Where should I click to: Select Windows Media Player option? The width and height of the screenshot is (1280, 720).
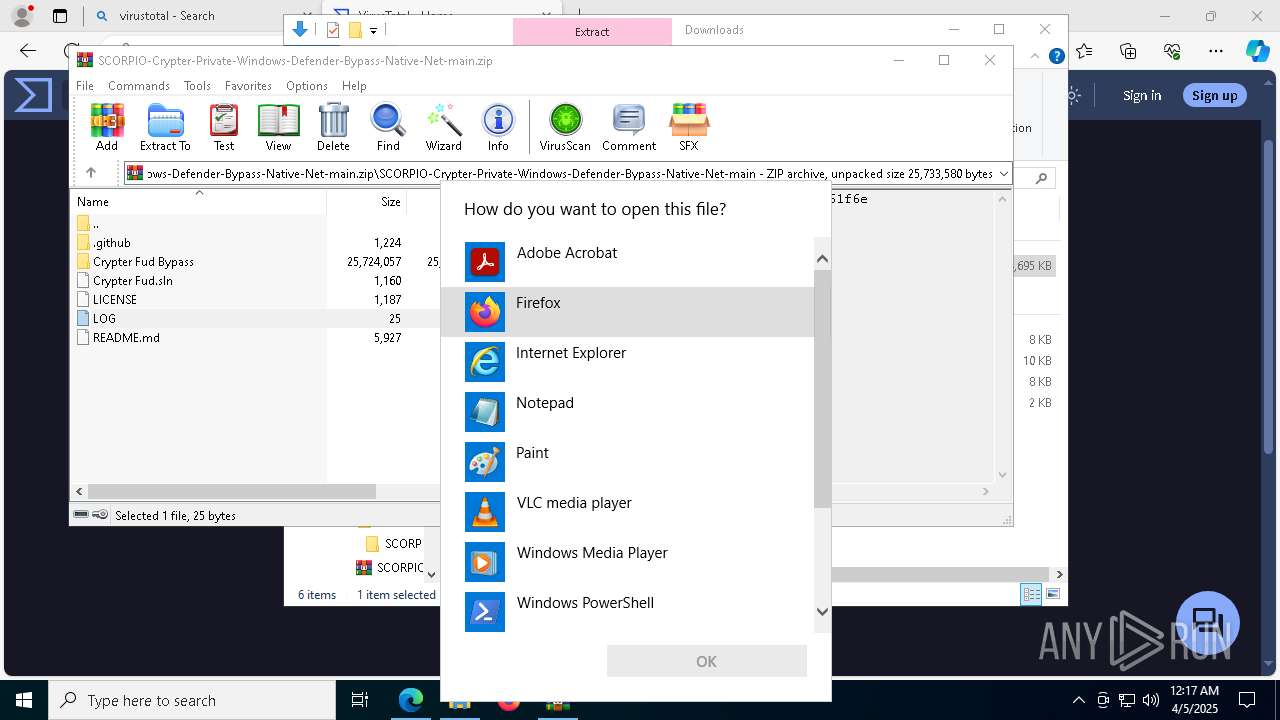pyautogui.click(x=628, y=562)
